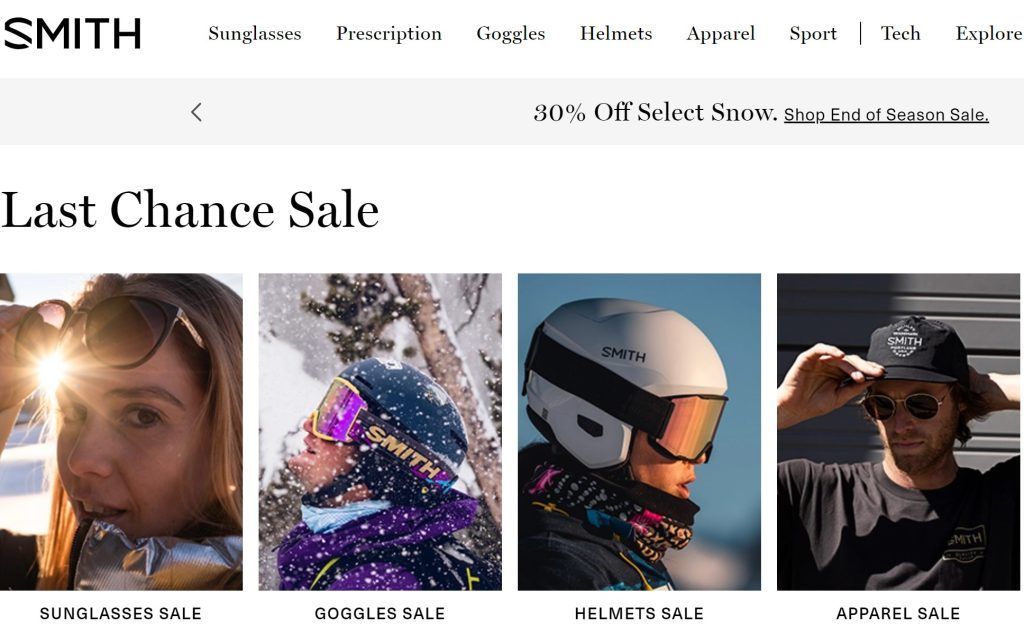Screen dimensions: 1024x643
Task: Open the Explore menu
Action: (x=988, y=34)
